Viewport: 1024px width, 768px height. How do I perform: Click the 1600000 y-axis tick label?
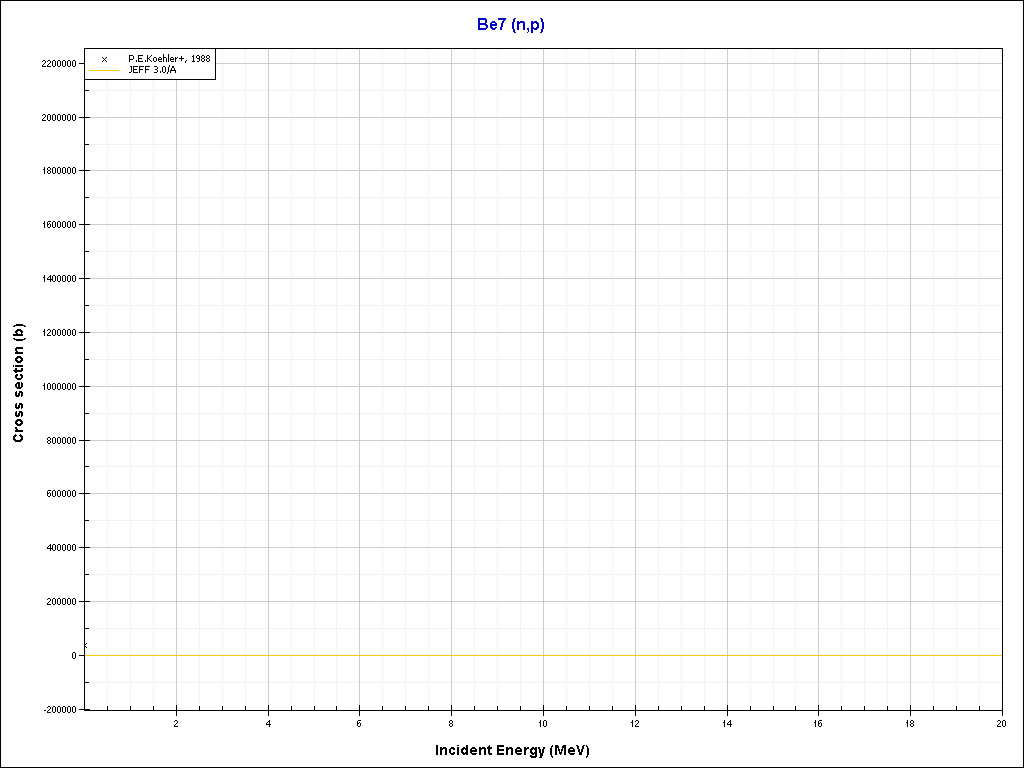[56, 225]
